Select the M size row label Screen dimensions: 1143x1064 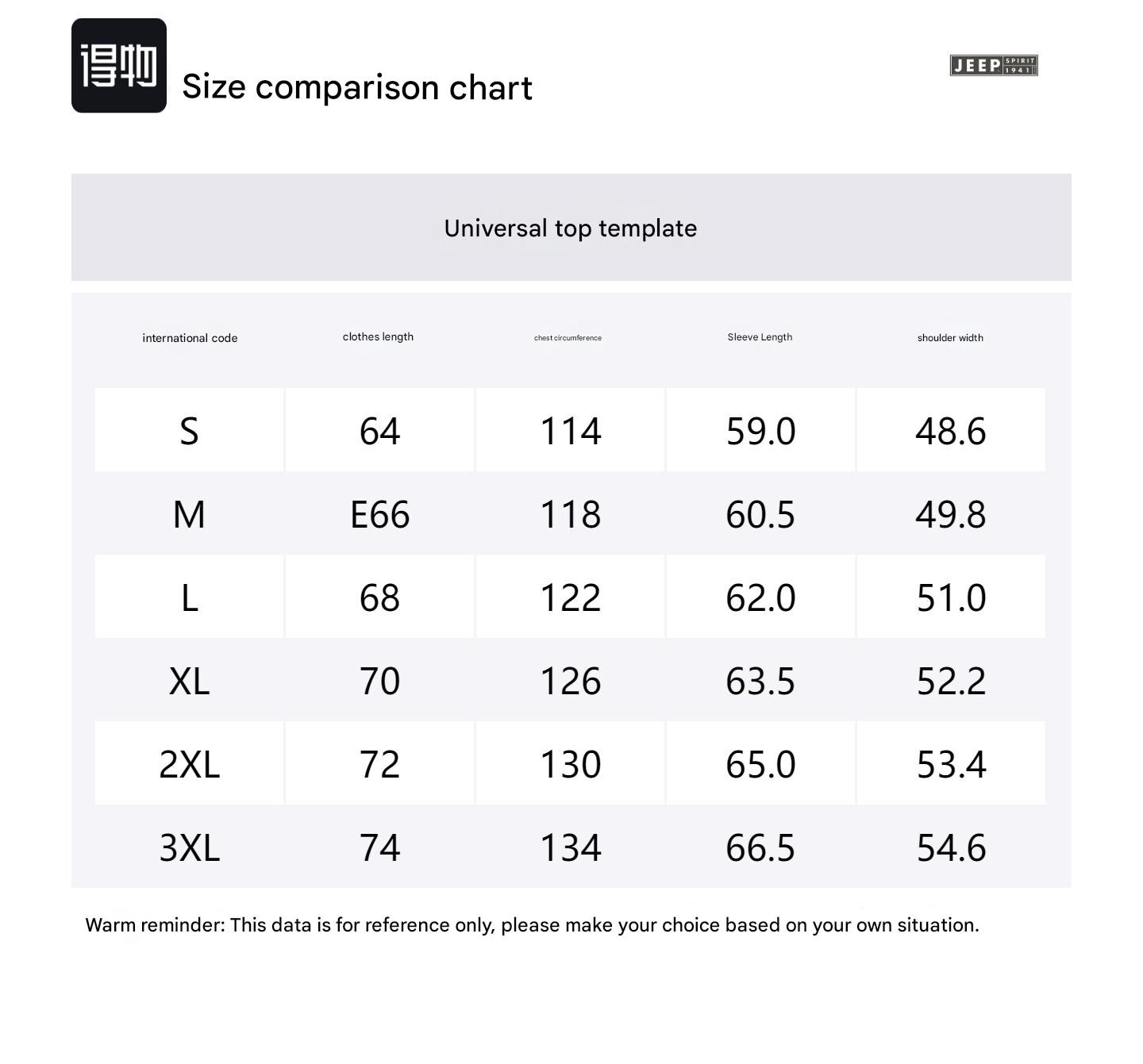(x=189, y=515)
